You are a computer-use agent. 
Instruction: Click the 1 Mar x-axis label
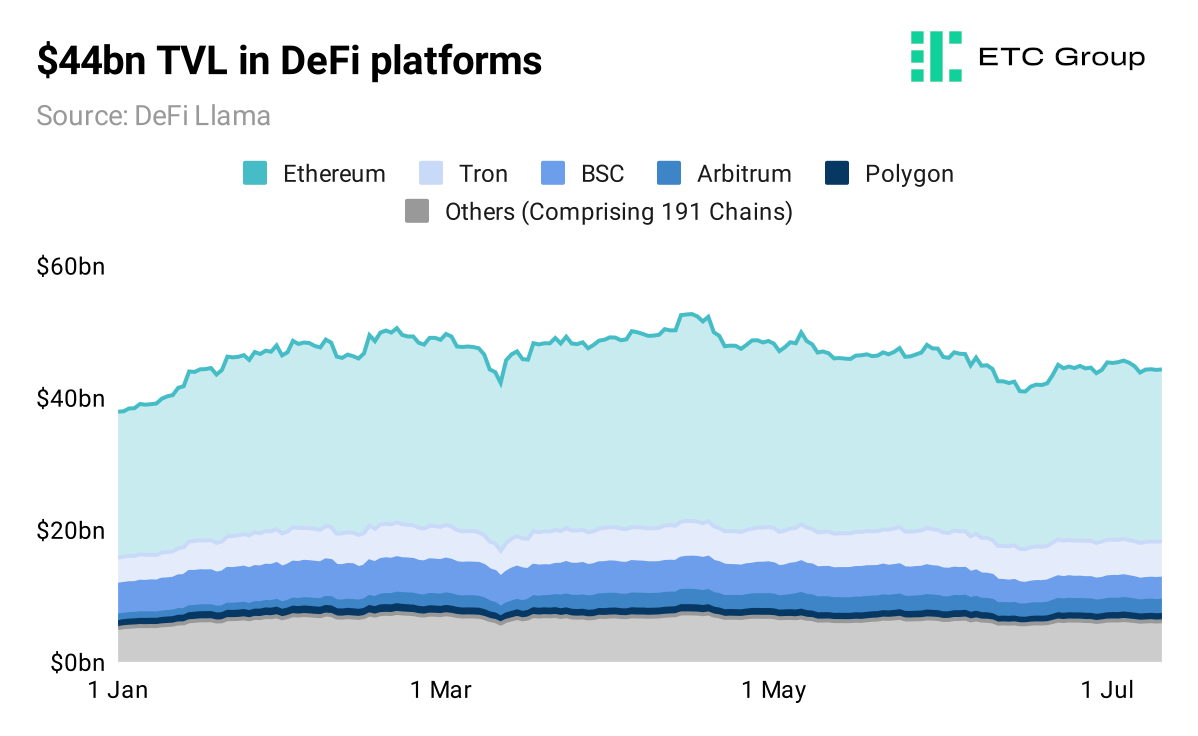click(x=441, y=690)
